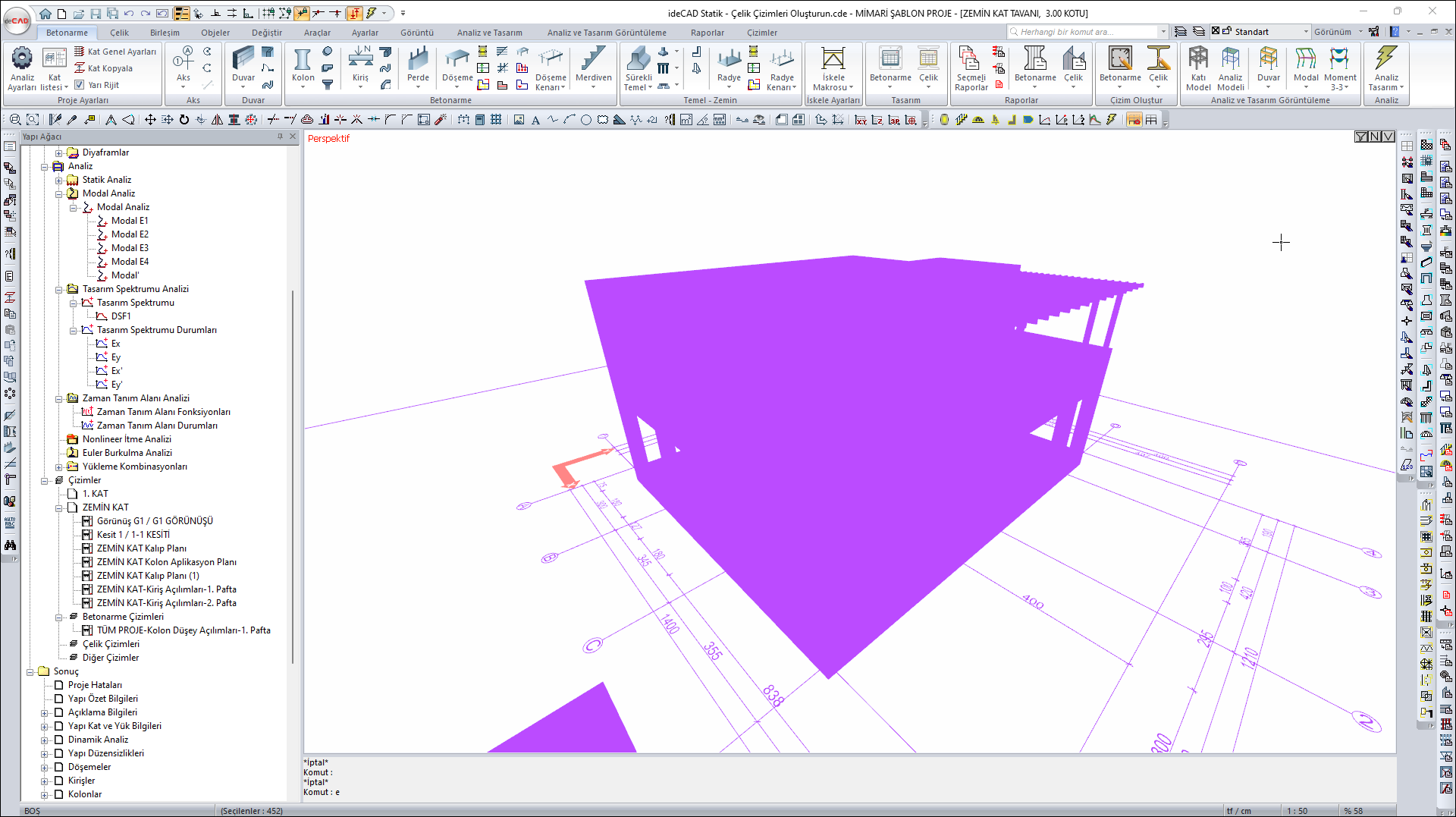
Task: Toggle the Yarı Rijit checkbox
Action: [x=80, y=85]
